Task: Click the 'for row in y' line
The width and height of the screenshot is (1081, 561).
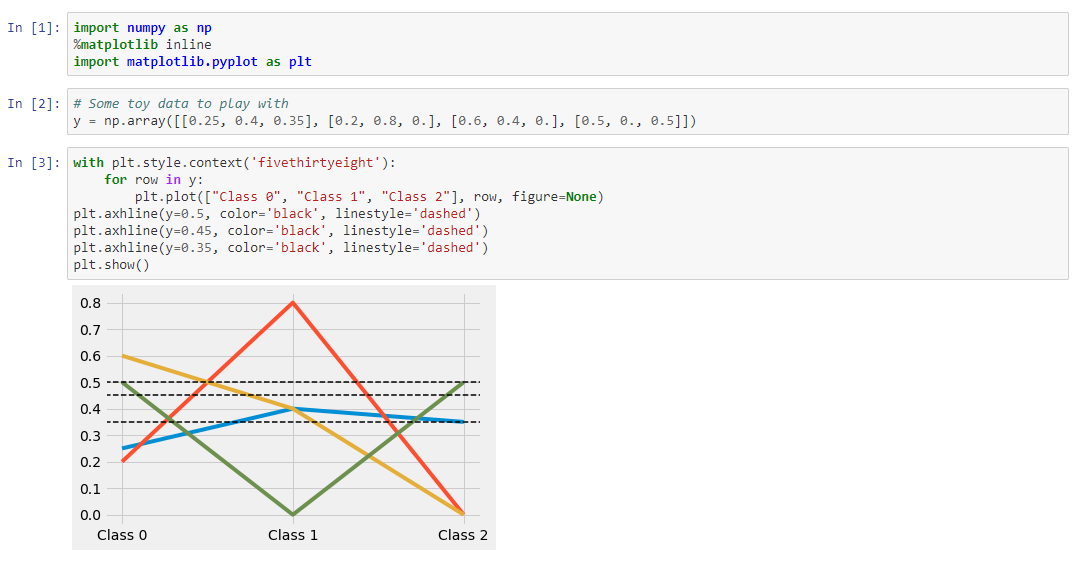Action: click(151, 180)
